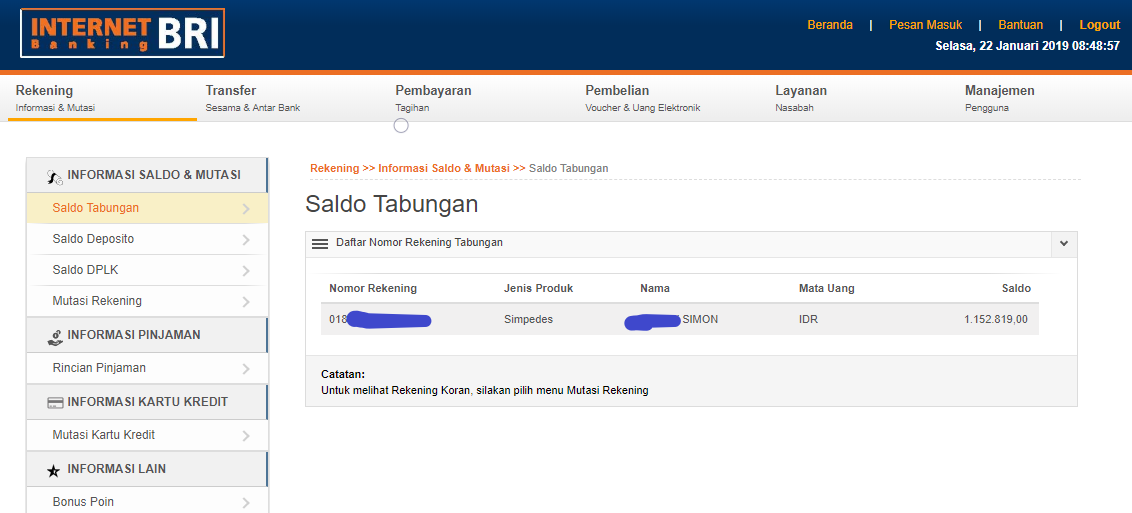Select Saldo DPLK in the sidebar

pos(147,271)
